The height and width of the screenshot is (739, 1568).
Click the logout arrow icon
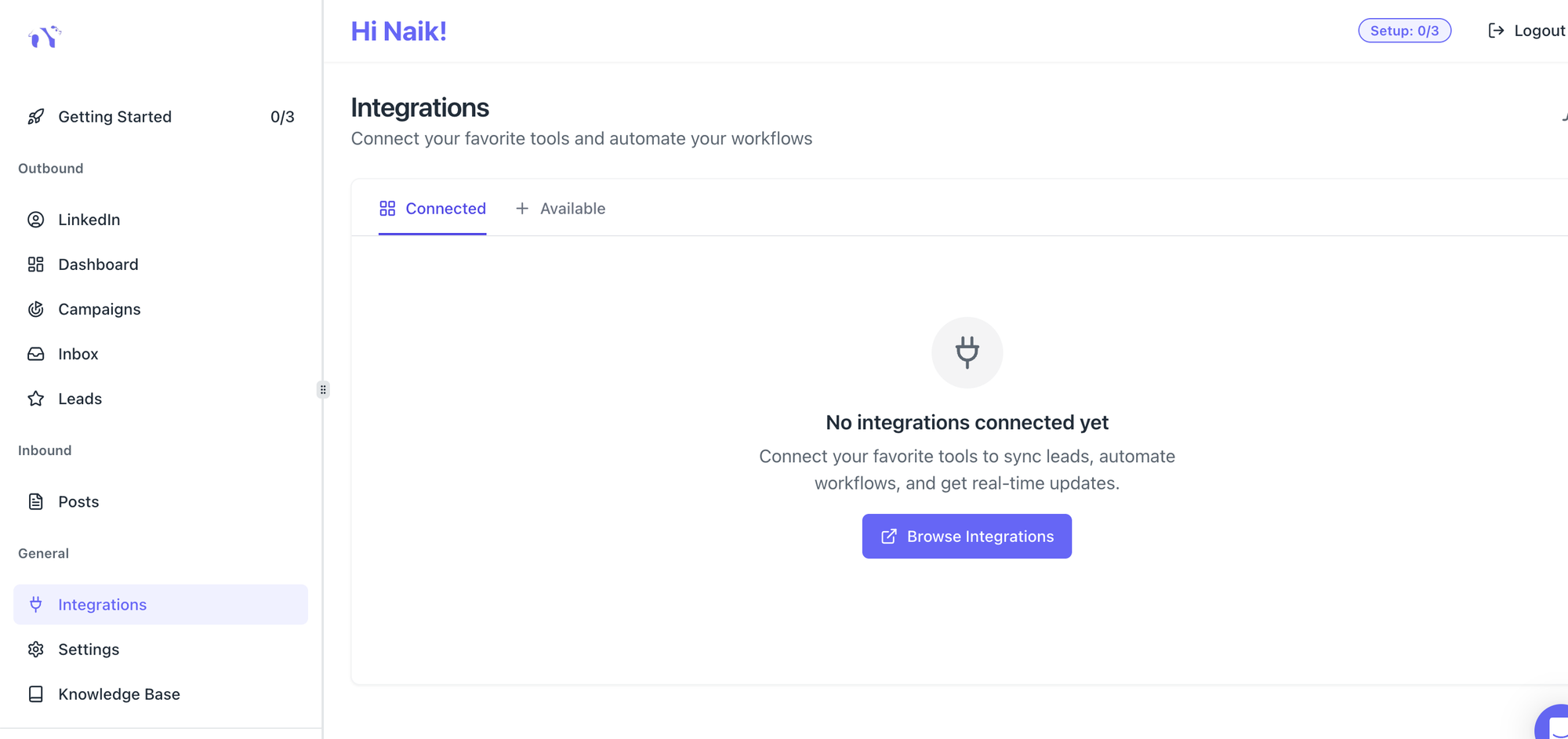tap(1496, 31)
